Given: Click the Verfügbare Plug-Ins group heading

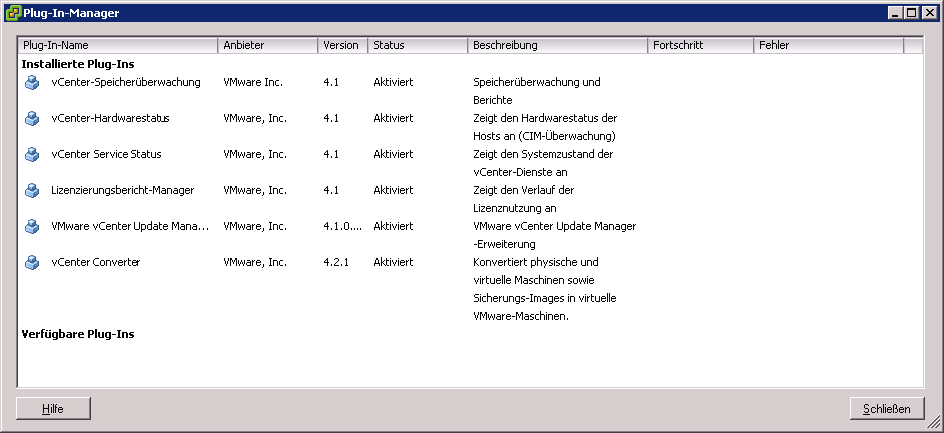Looking at the screenshot, I should click(x=78, y=334).
